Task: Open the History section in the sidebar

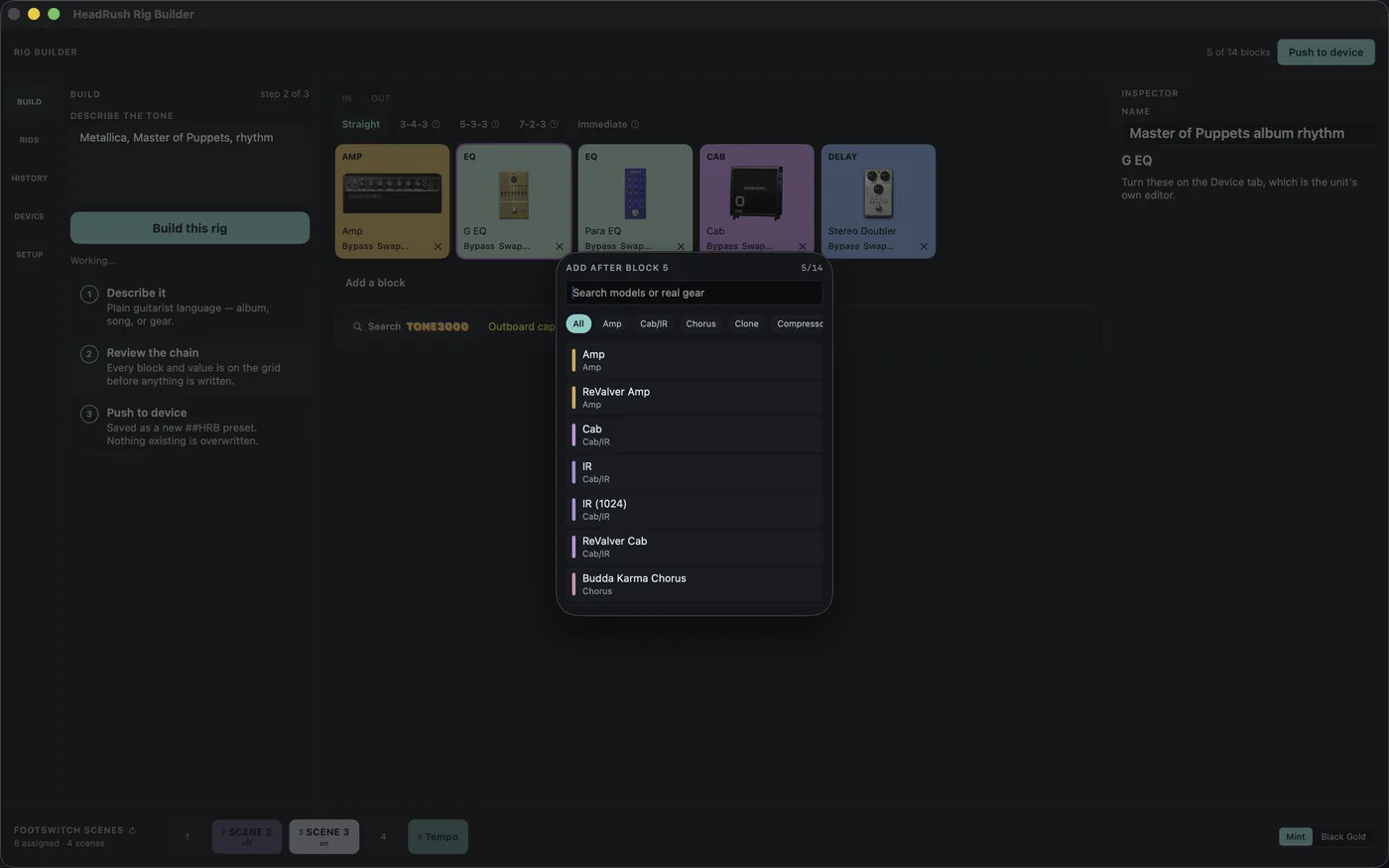Action: click(29, 179)
